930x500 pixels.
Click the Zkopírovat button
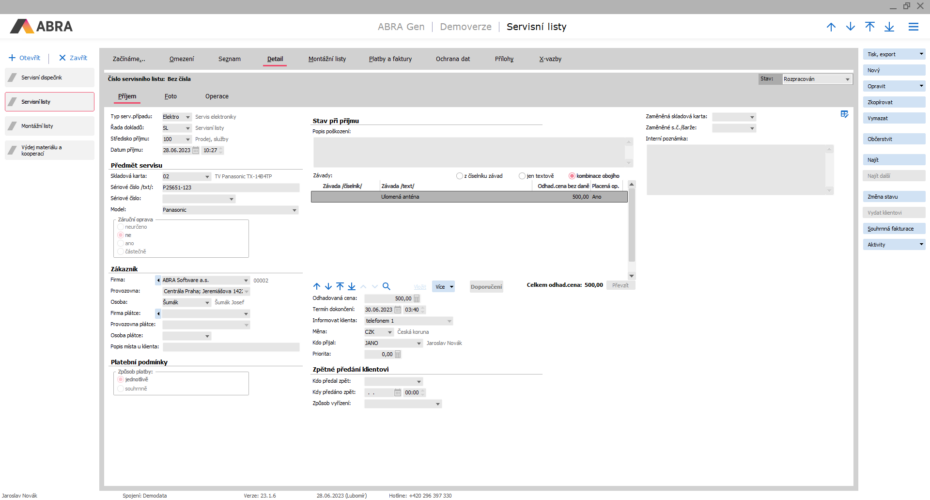pos(881,103)
